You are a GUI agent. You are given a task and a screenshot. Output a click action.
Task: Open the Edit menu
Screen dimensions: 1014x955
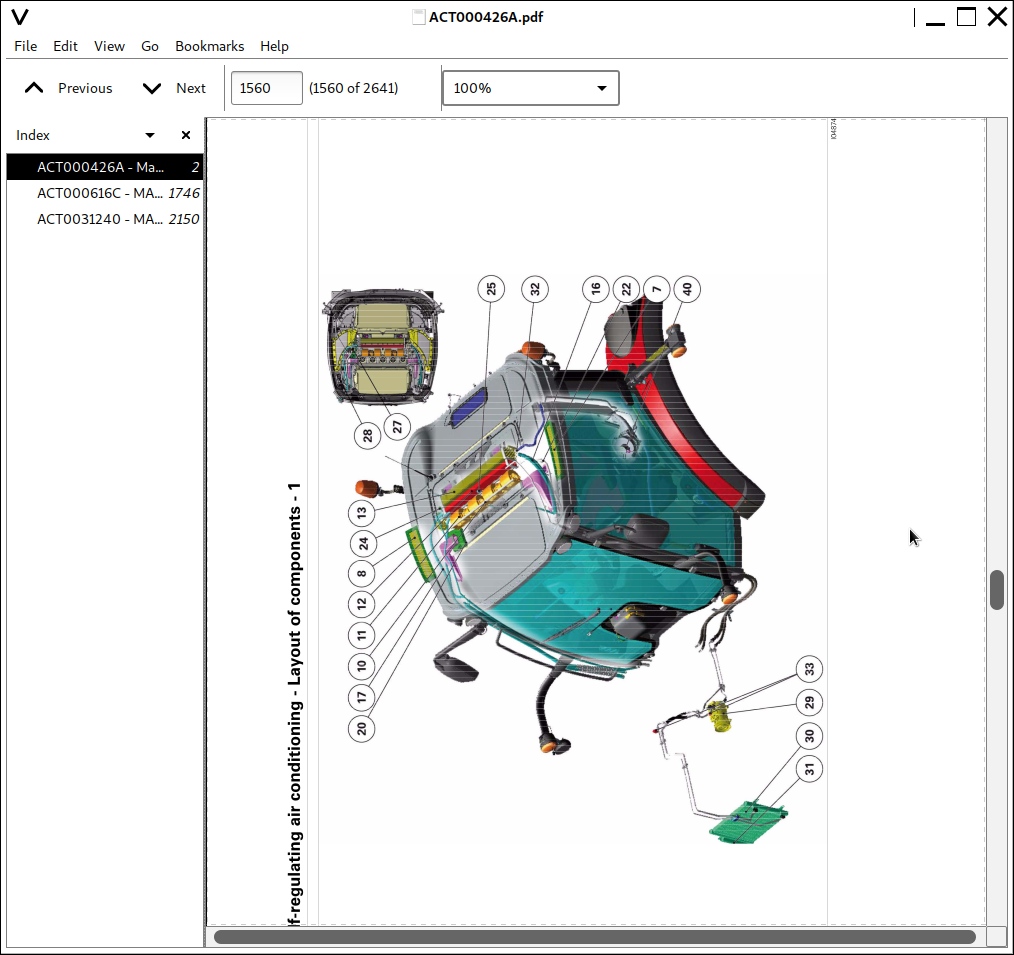point(65,46)
